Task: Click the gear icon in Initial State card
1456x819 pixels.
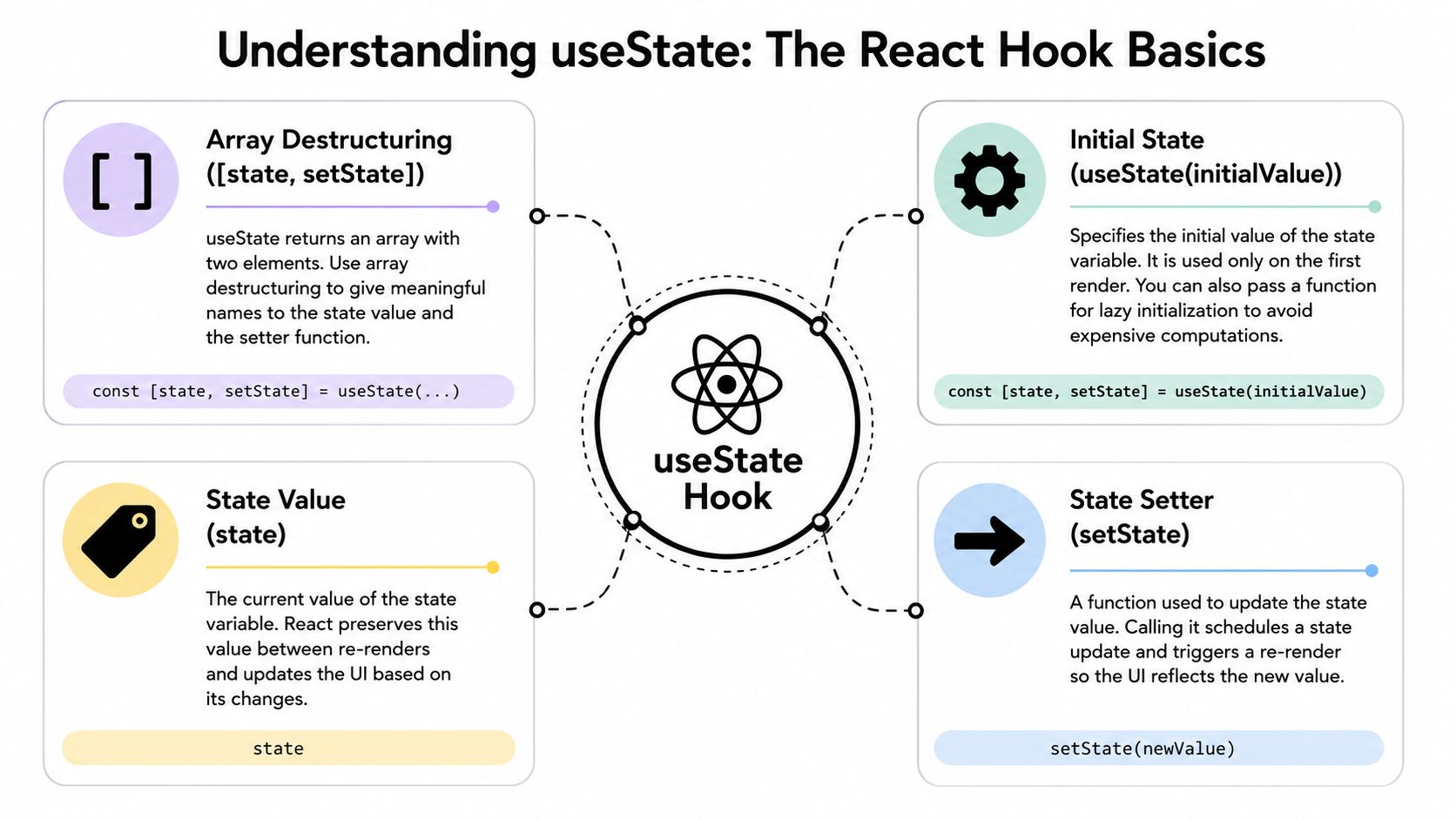Action: click(x=989, y=180)
